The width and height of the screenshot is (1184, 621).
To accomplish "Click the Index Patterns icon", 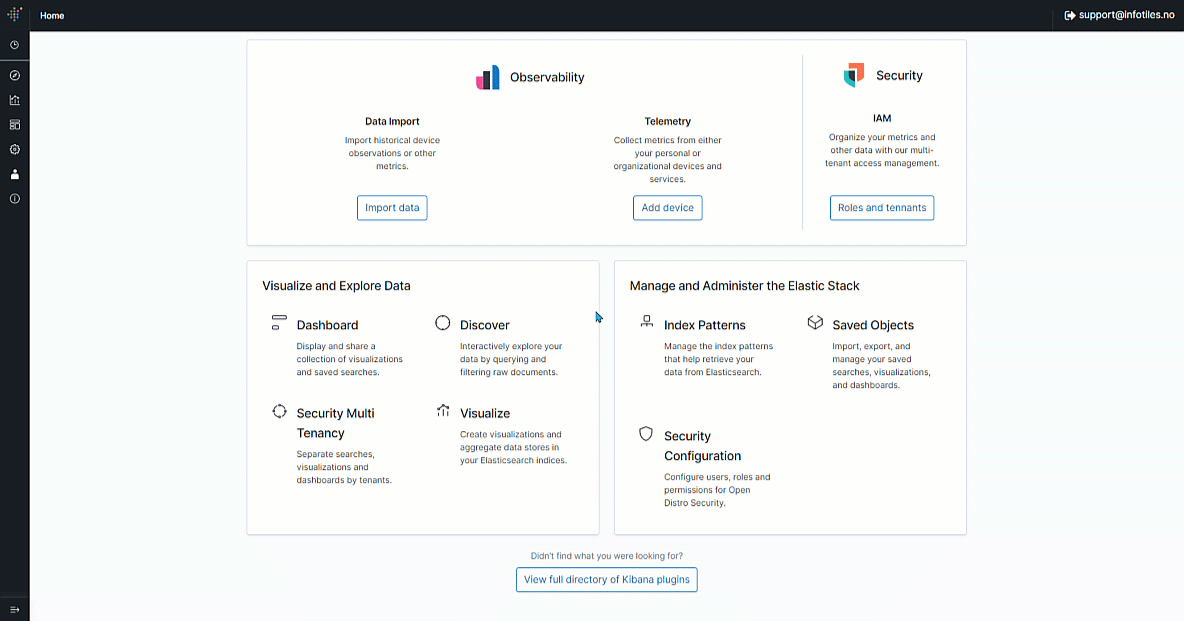I will coord(646,322).
